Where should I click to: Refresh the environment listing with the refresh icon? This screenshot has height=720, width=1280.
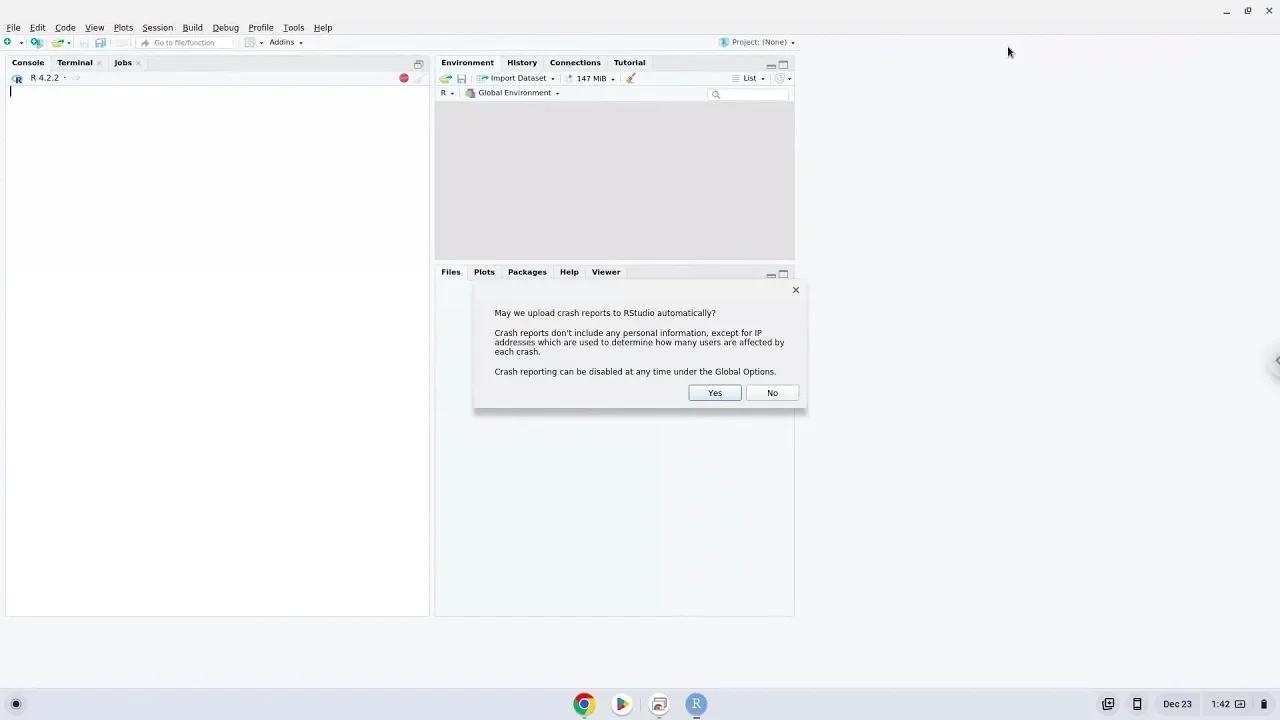[x=780, y=78]
